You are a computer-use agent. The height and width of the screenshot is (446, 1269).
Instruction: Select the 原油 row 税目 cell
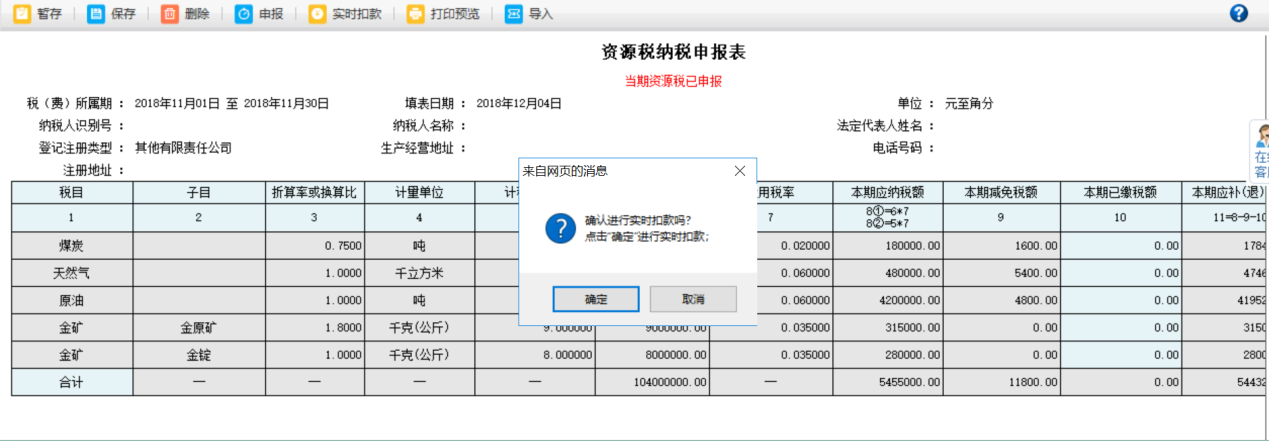tap(71, 300)
